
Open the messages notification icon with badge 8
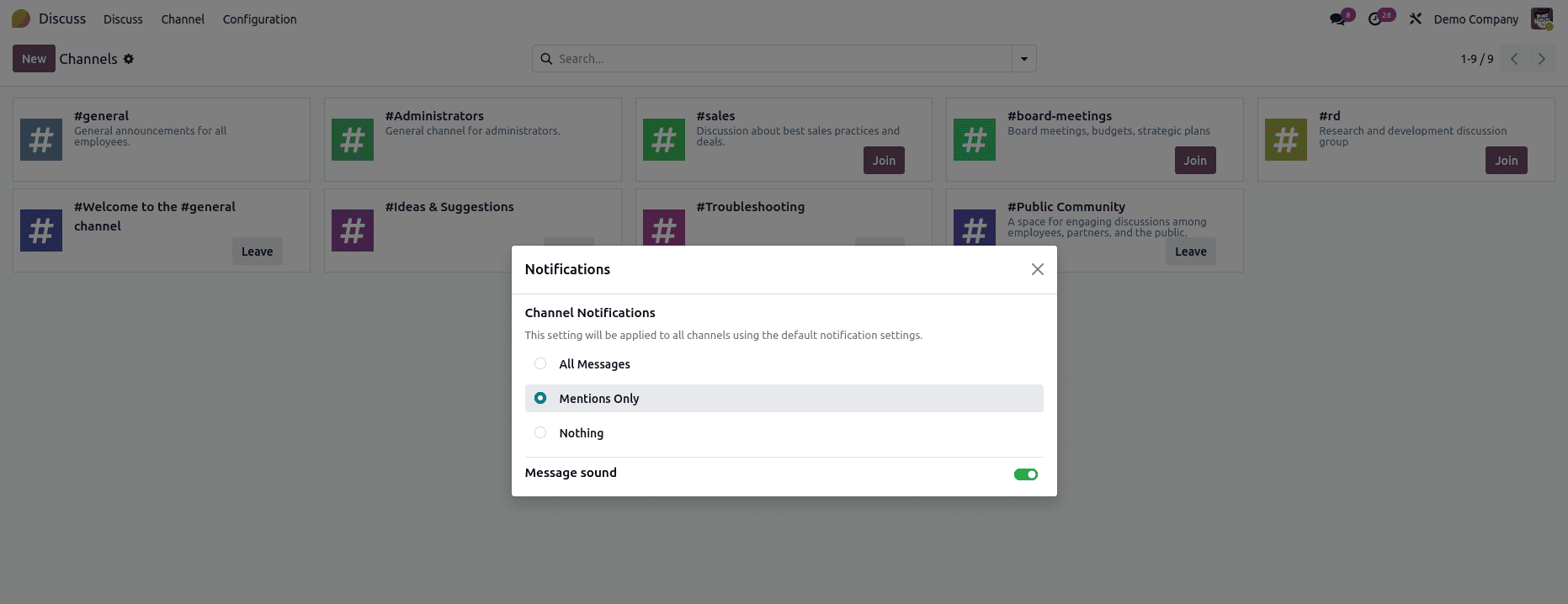[1339, 17]
